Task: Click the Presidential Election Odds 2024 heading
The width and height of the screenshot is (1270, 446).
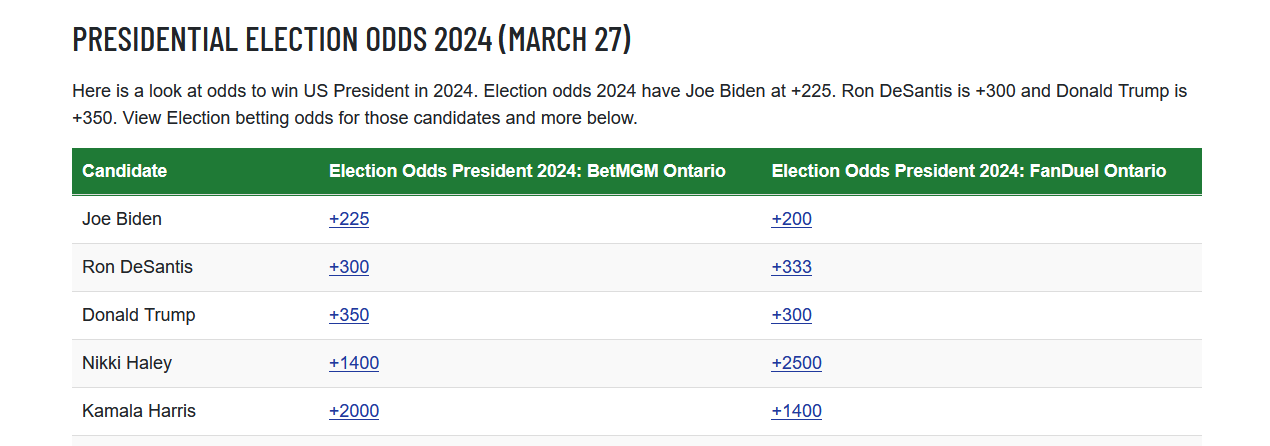Action: point(352,40)
